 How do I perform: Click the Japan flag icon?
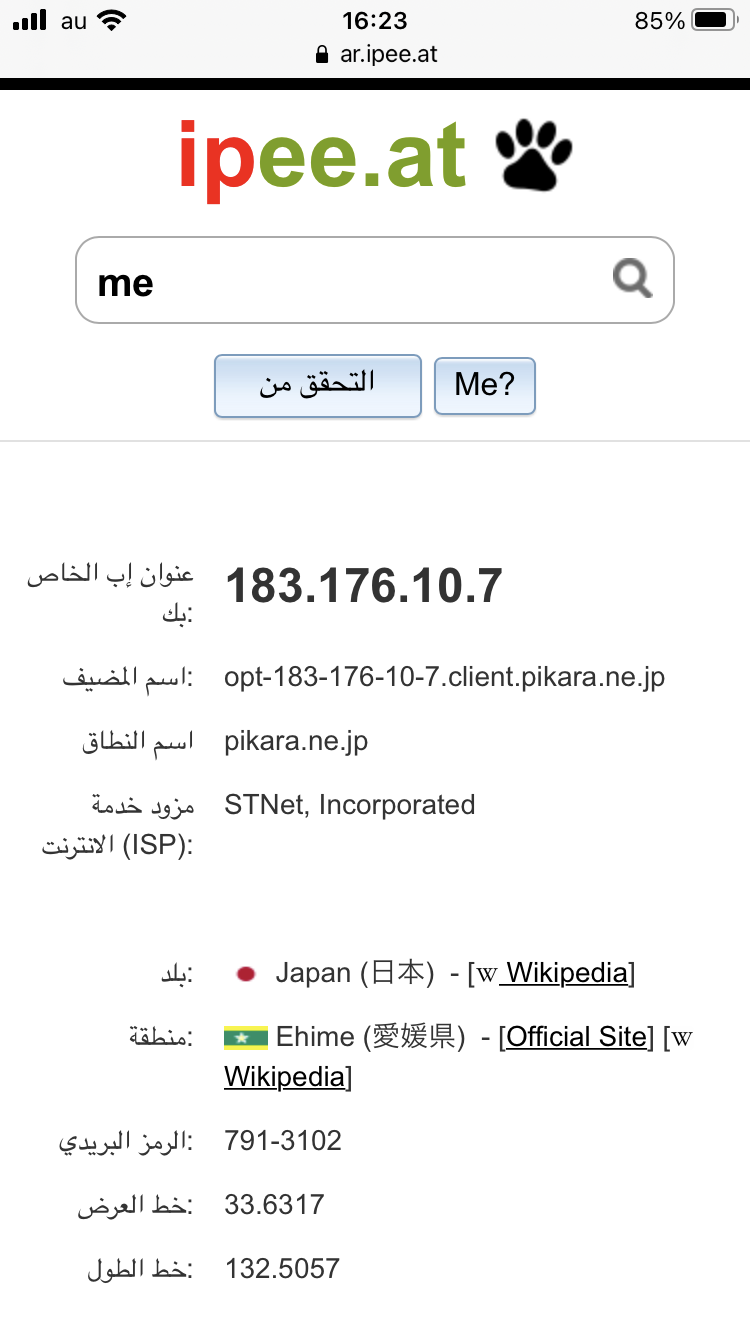[245, 973]
